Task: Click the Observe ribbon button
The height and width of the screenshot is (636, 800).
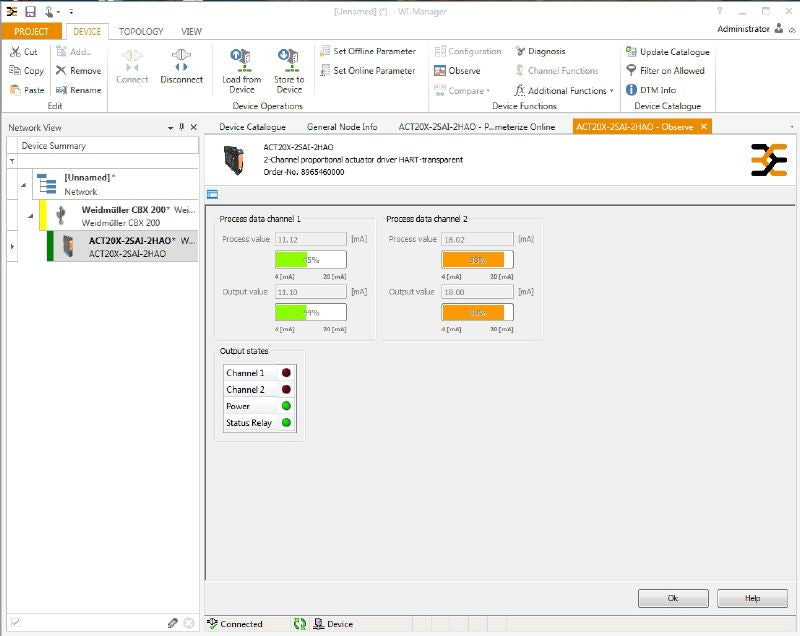Action: click(x=457, y=71)
